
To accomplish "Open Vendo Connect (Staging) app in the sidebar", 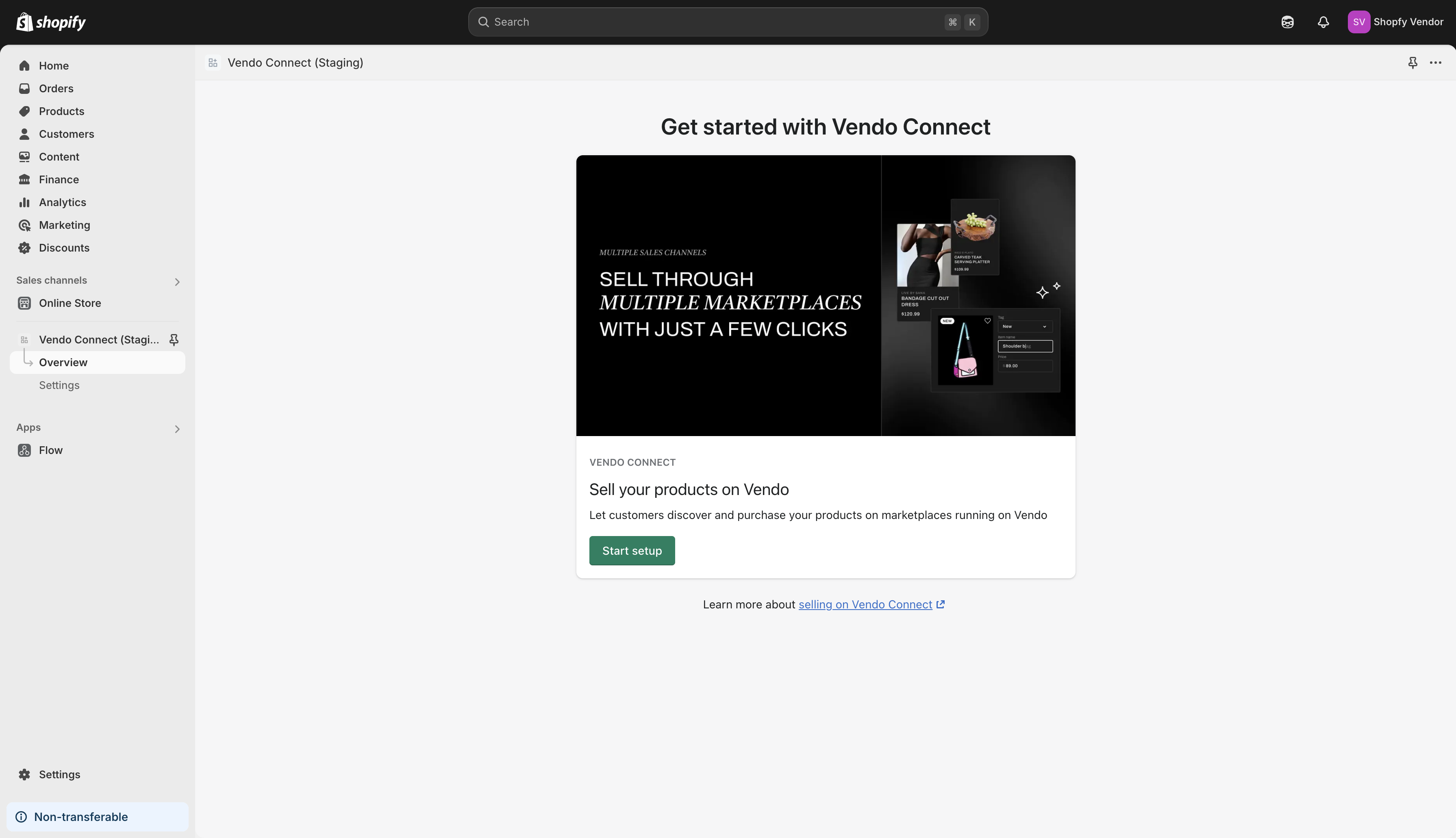I will point(98,340).
